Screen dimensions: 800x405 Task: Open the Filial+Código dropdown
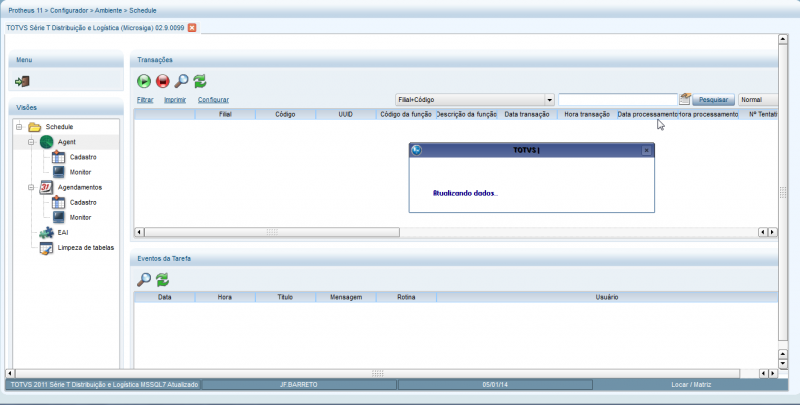[549, 99]
